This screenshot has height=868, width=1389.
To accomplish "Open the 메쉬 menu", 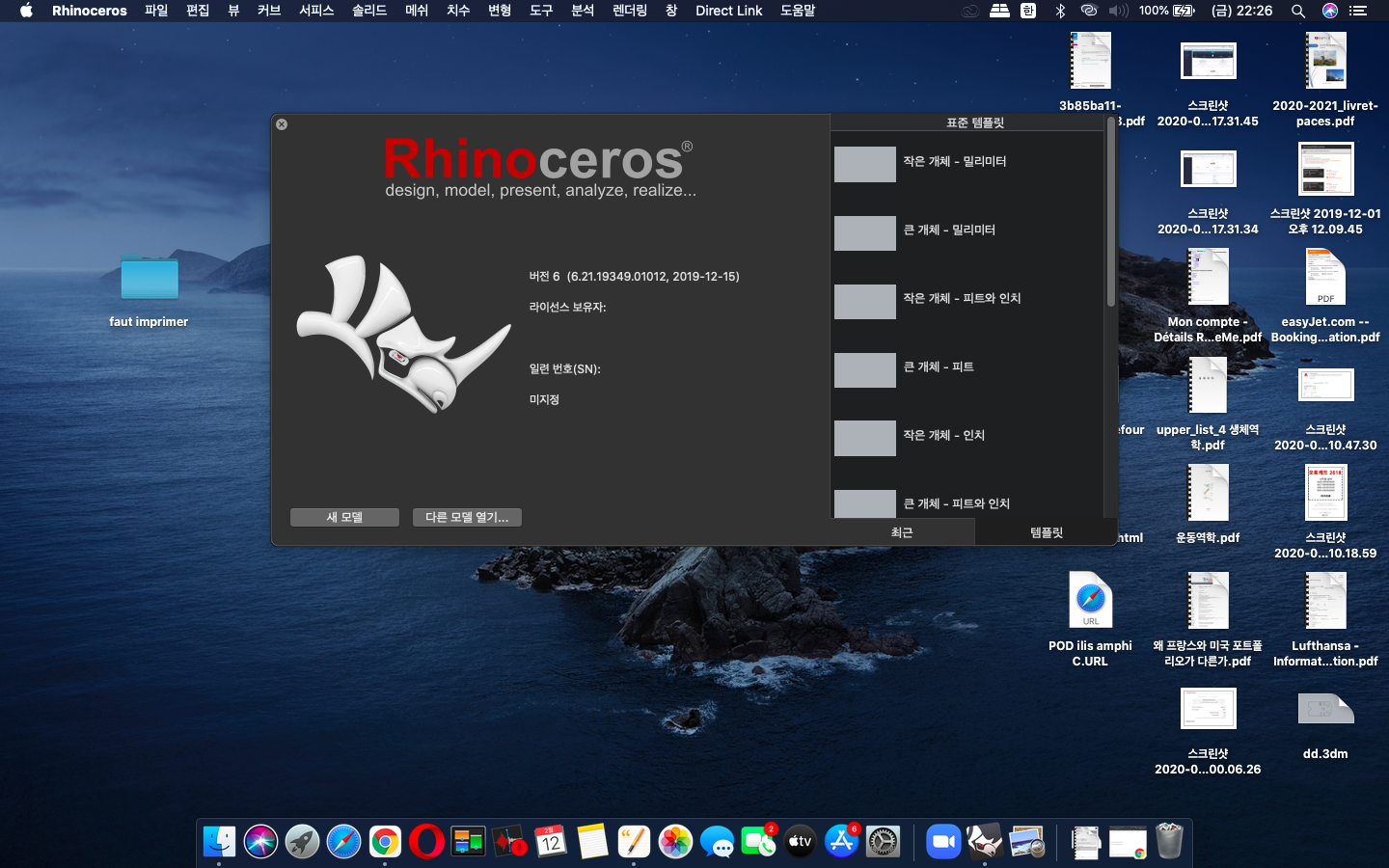I will pyautogui.click(x=417, y=11).
